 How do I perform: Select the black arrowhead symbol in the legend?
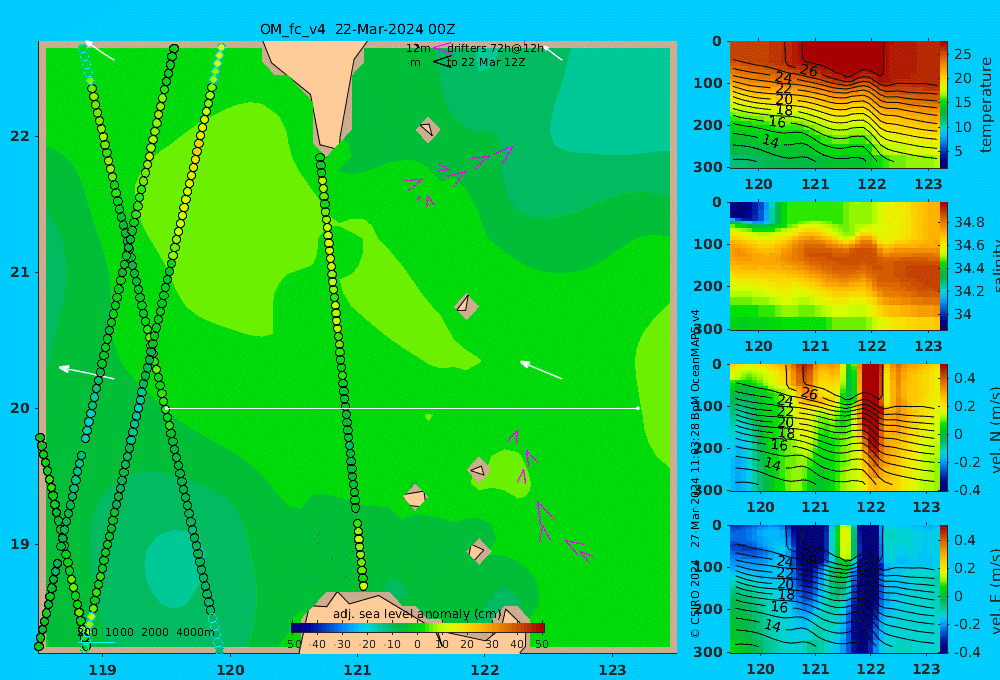[441, 62]
